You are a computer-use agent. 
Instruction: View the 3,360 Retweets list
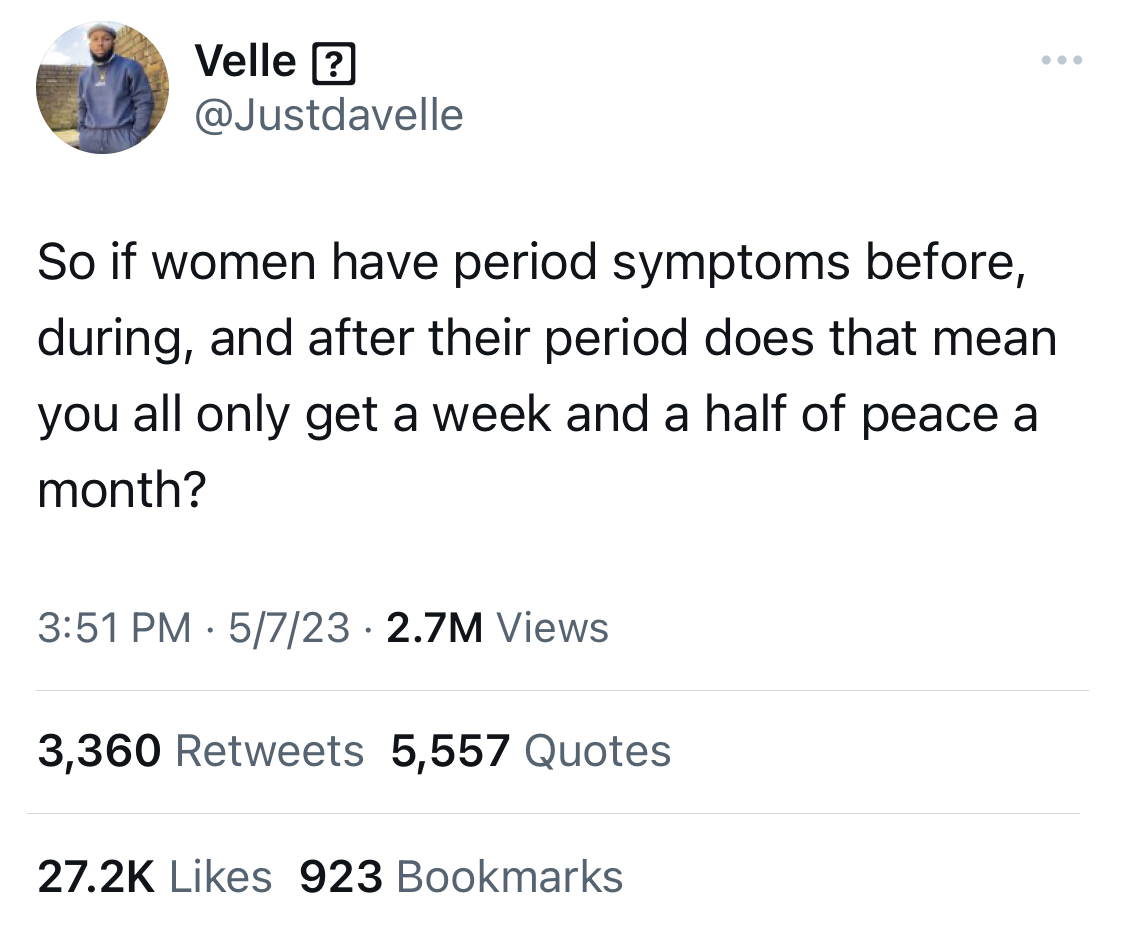[201, 751]
